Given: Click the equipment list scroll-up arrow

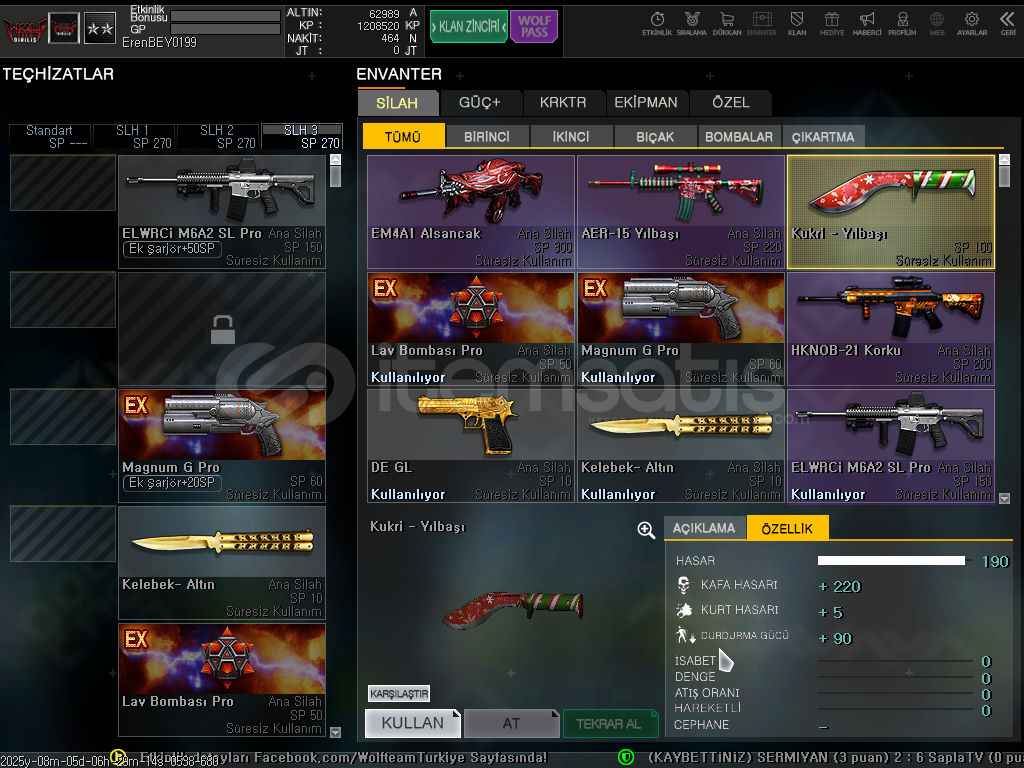Looking at the screenshot, I should (x=336, y=159).
